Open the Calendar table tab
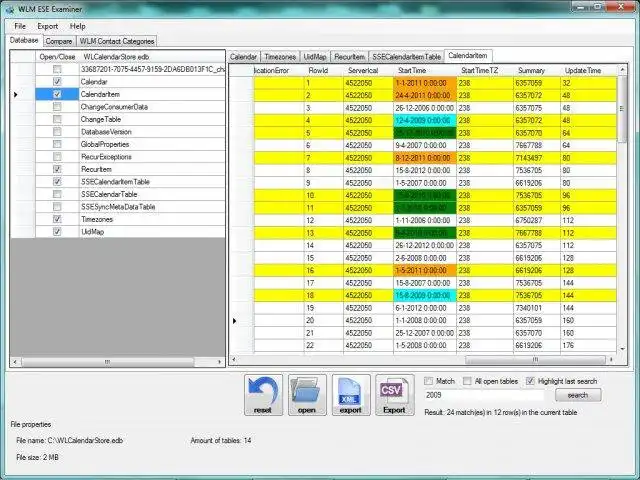 point(243,57)
